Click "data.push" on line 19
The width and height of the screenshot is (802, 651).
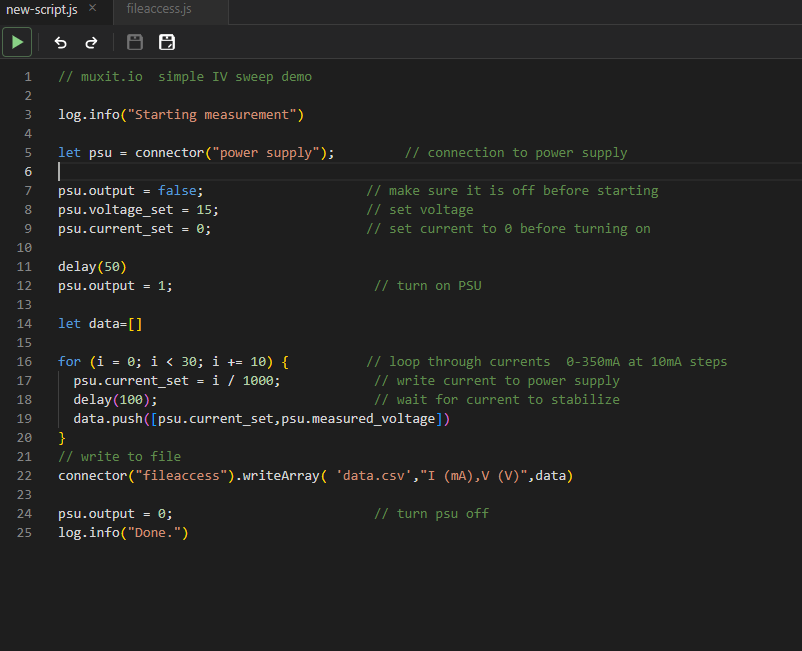coord(108,419)
